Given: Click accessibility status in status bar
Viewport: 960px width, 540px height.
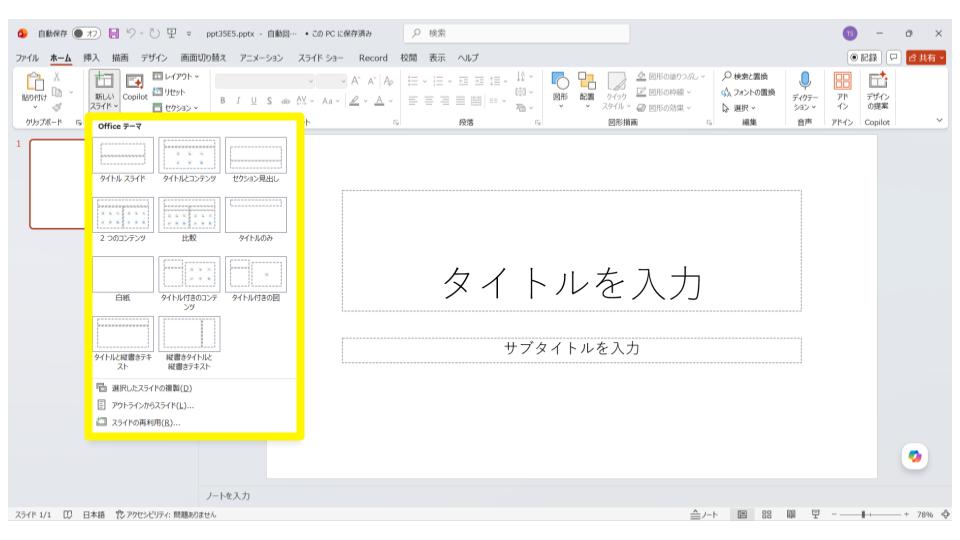Looking at the screenshot, I should click(166, 514).
